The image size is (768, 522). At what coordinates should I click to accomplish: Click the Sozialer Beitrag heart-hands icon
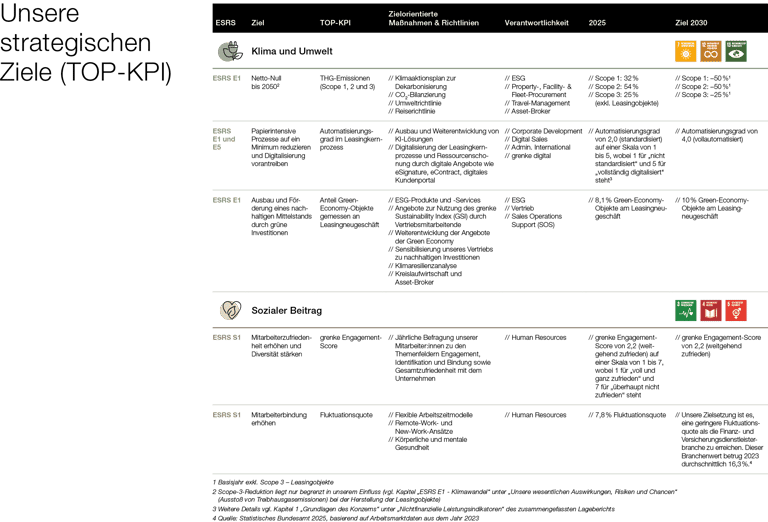(229, 310)
